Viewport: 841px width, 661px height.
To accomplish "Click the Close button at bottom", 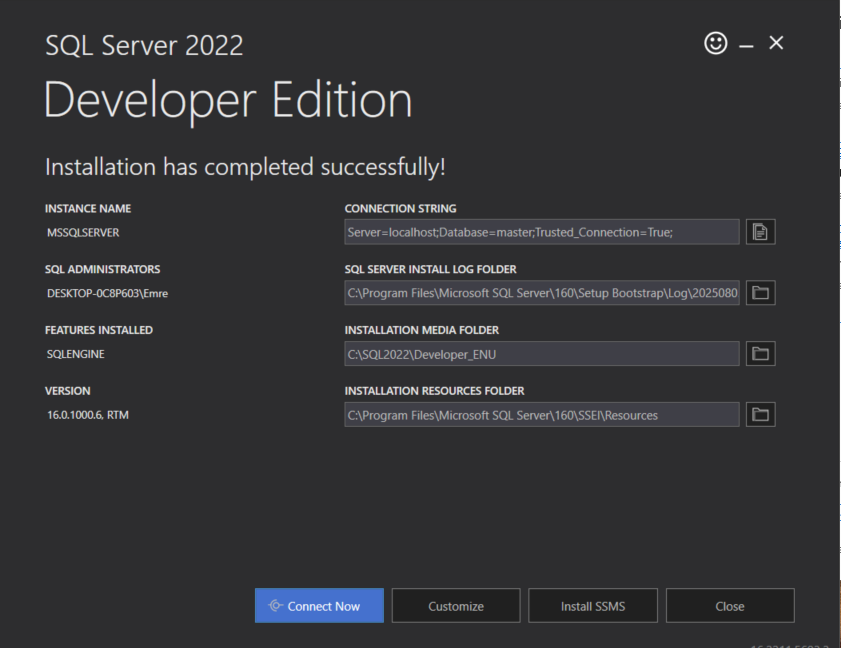I will pyautogui.click(x=730, y=606).
